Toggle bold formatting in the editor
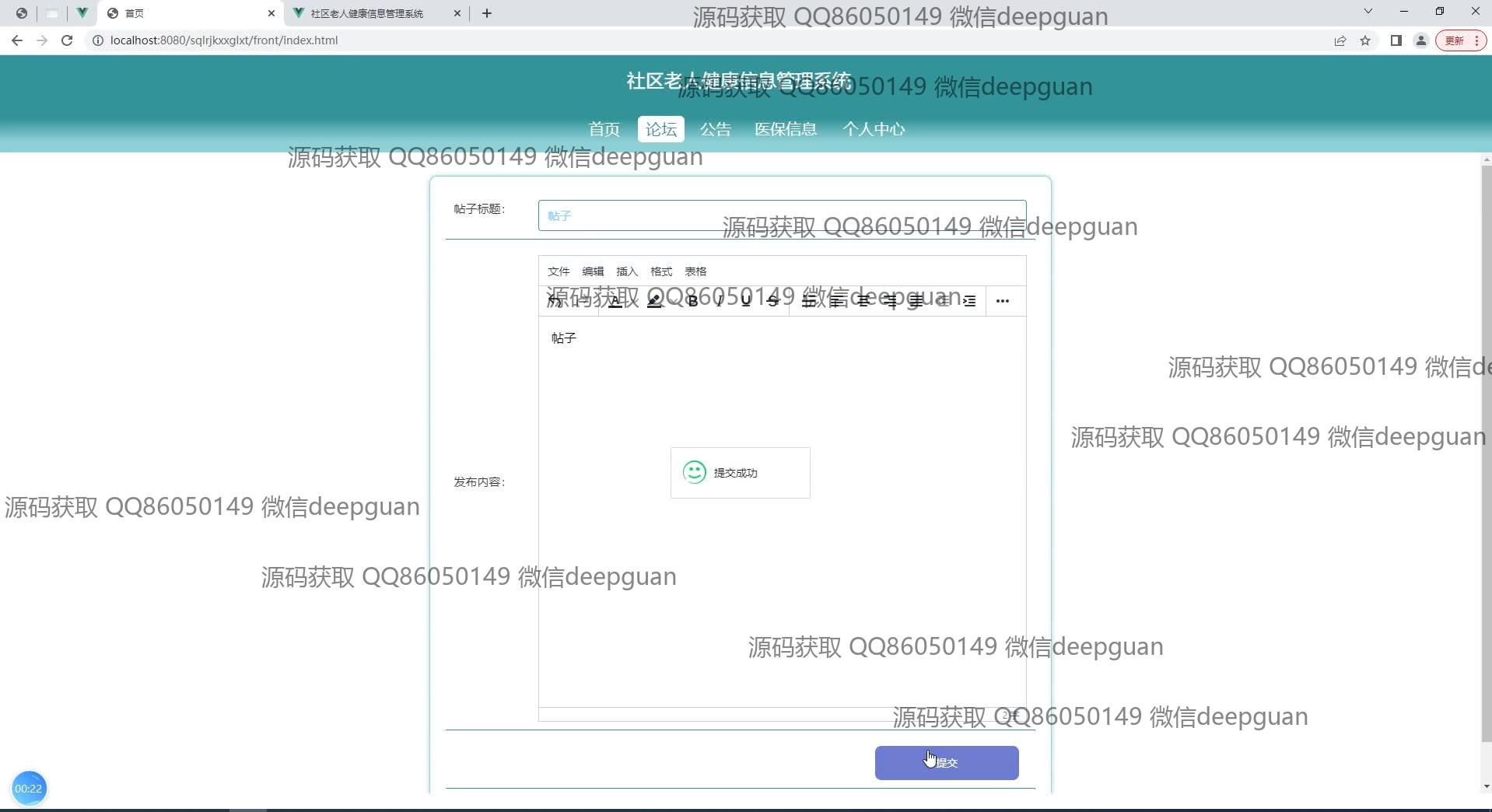1492x812 pixels. (692, 301)
